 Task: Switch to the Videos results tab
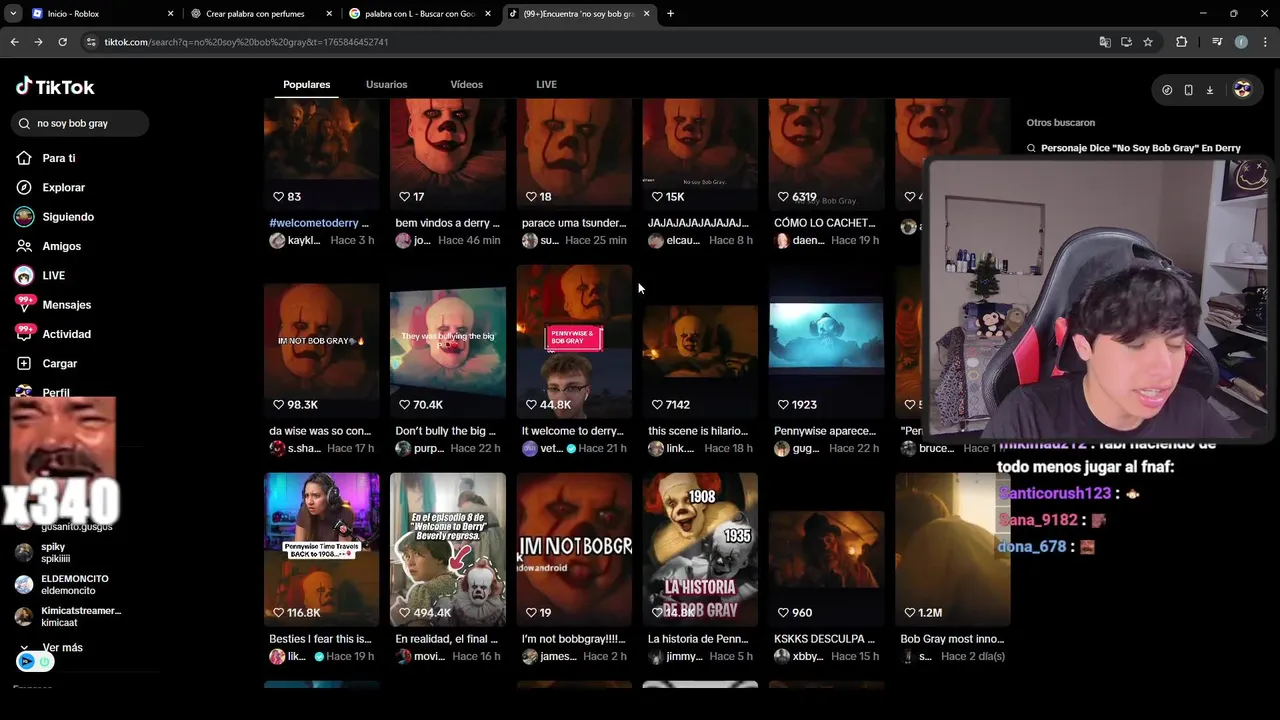[x=466, y=84]
